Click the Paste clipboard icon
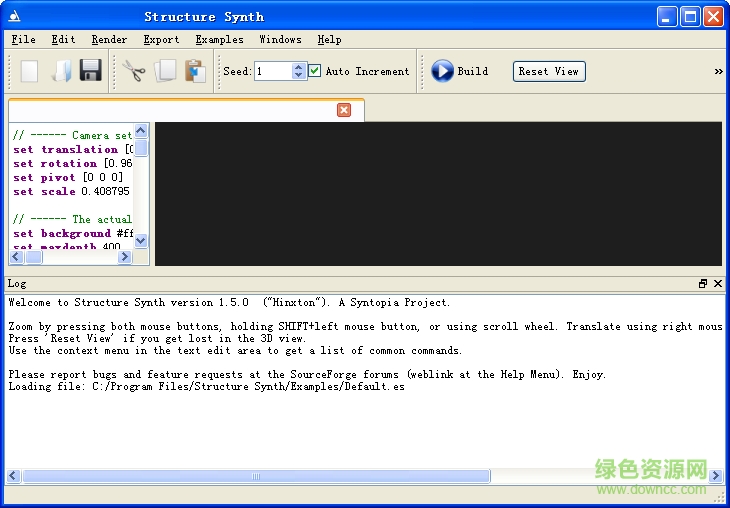 (x=195, y=71)
